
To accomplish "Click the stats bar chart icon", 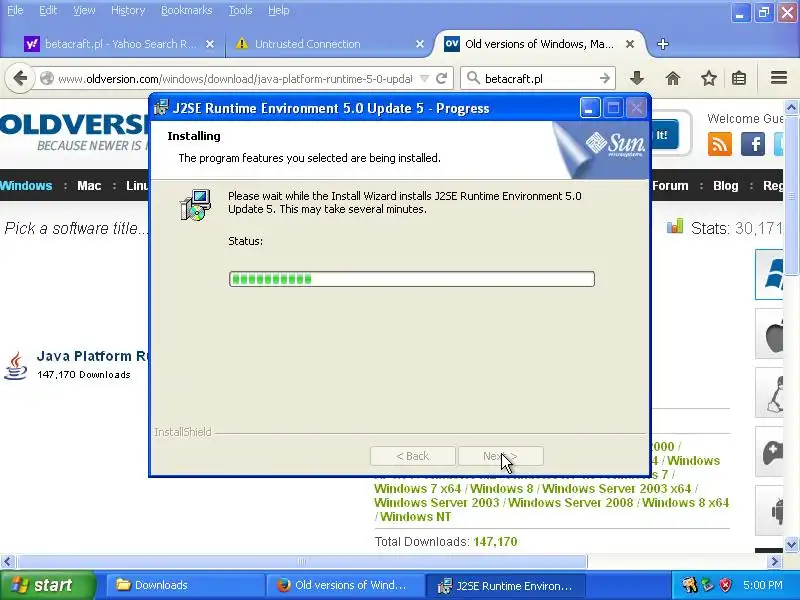I will [x=674, y=227].
